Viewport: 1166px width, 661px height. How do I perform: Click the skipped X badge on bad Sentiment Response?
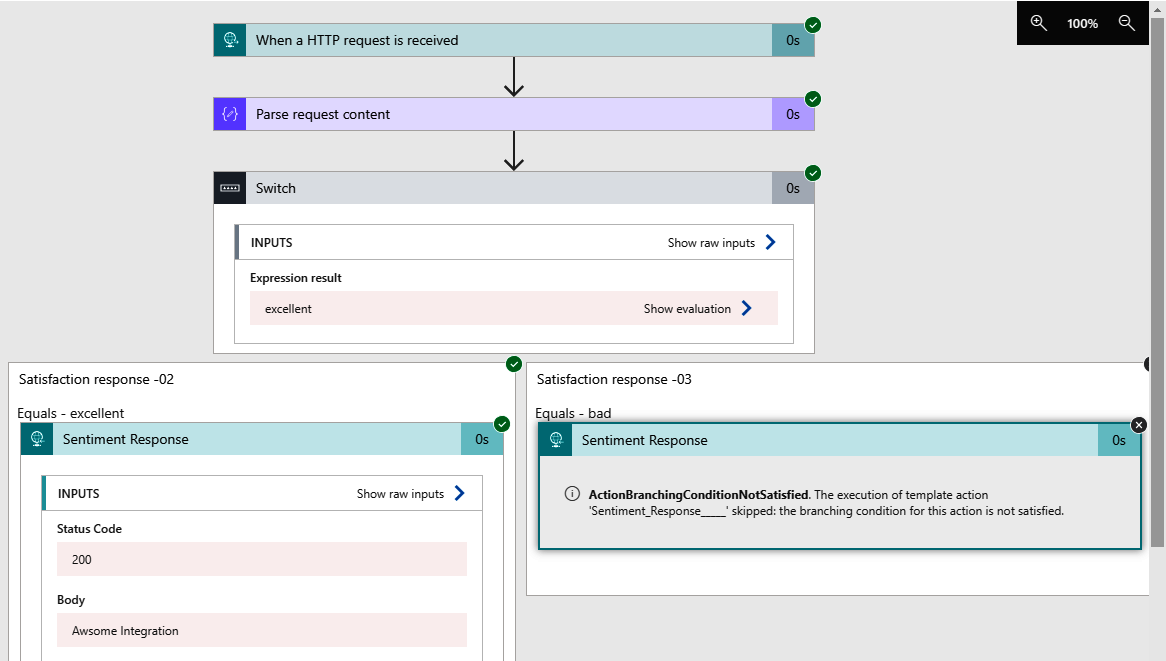click(x=1138, y=425)
